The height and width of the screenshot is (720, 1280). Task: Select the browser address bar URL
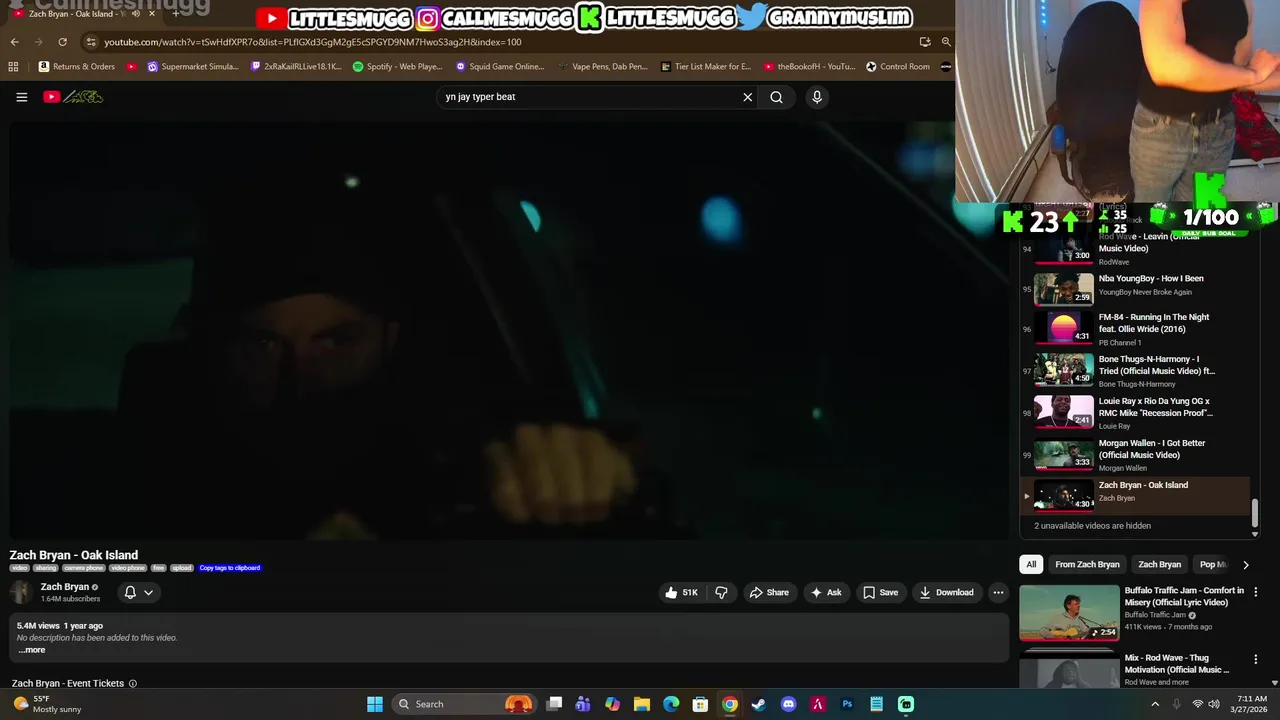point(313,42)
